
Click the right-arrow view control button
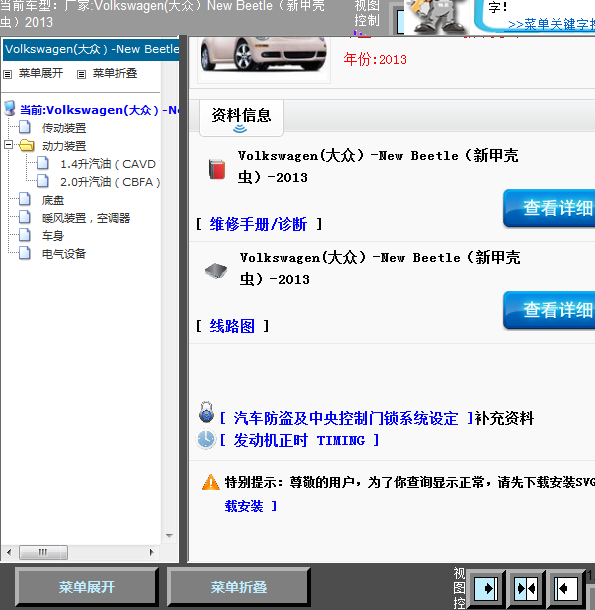click(486, 589)
